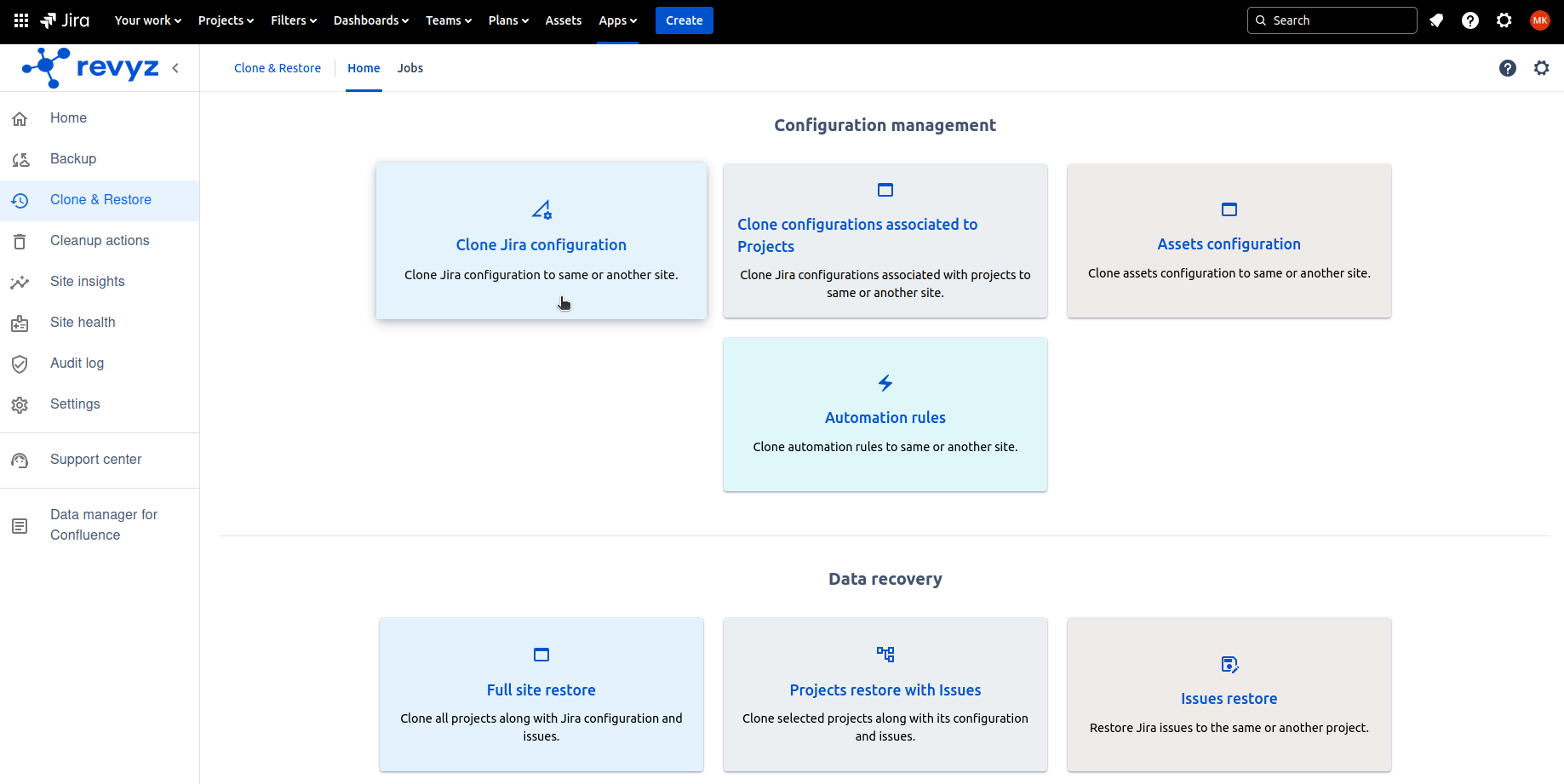Click the Audit log shield icon
This screenshot has width=1564, height=784.
click(x=20, y=364)
